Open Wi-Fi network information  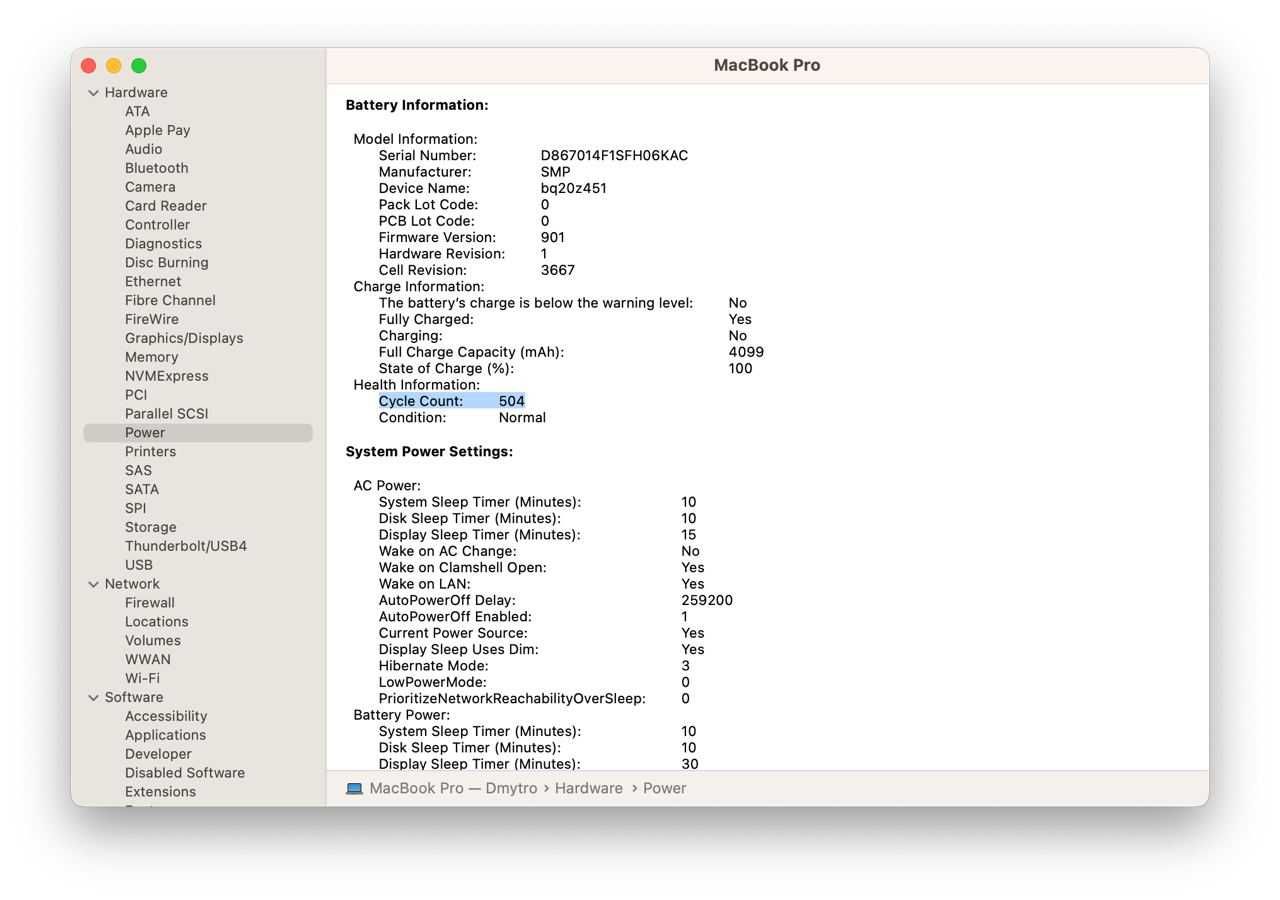(142, 679)
